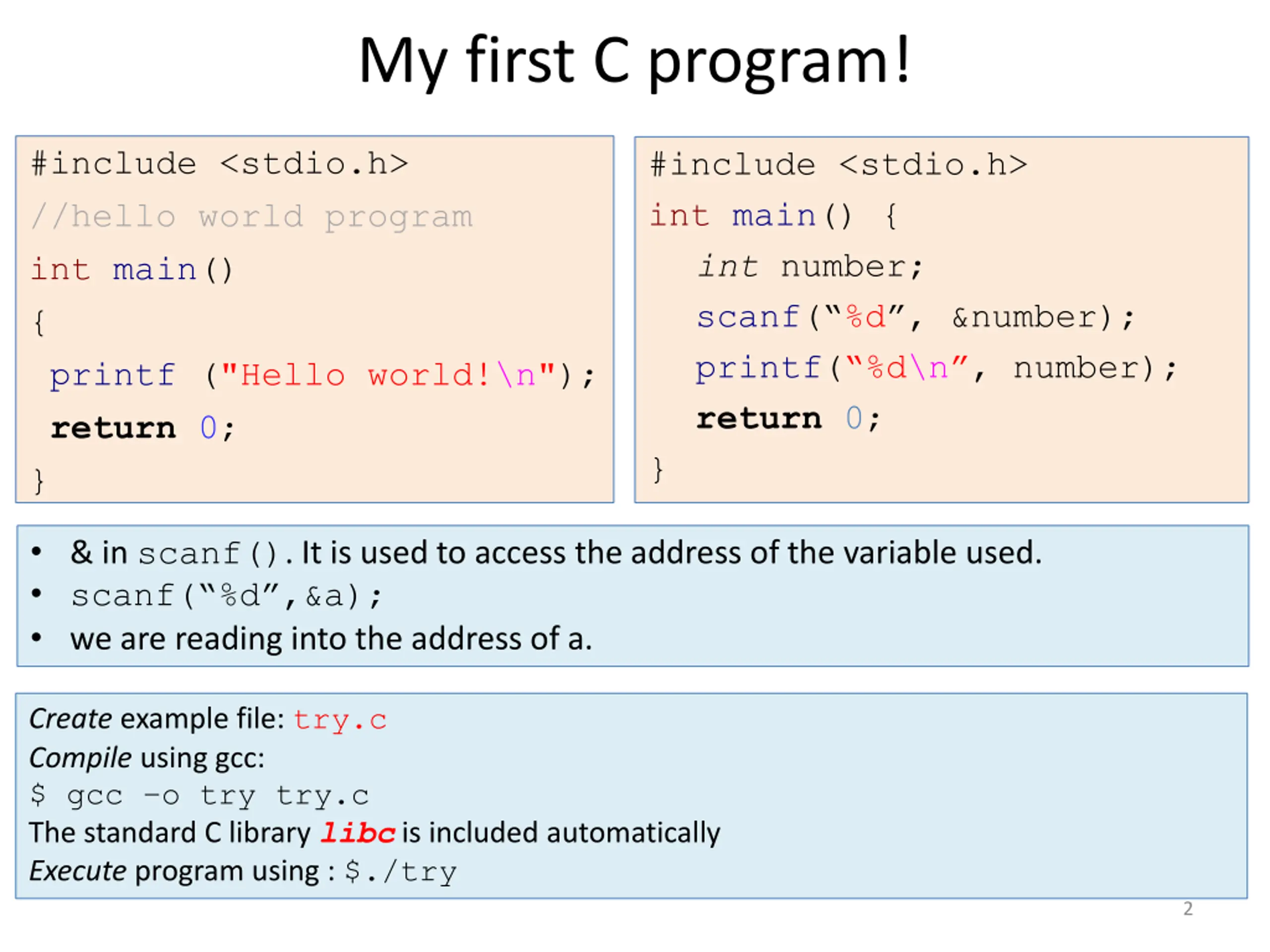The height and width of the screenshot is (952, 1270).
Task: Click the return 0 line in left code box
Action: click(142, 428)
